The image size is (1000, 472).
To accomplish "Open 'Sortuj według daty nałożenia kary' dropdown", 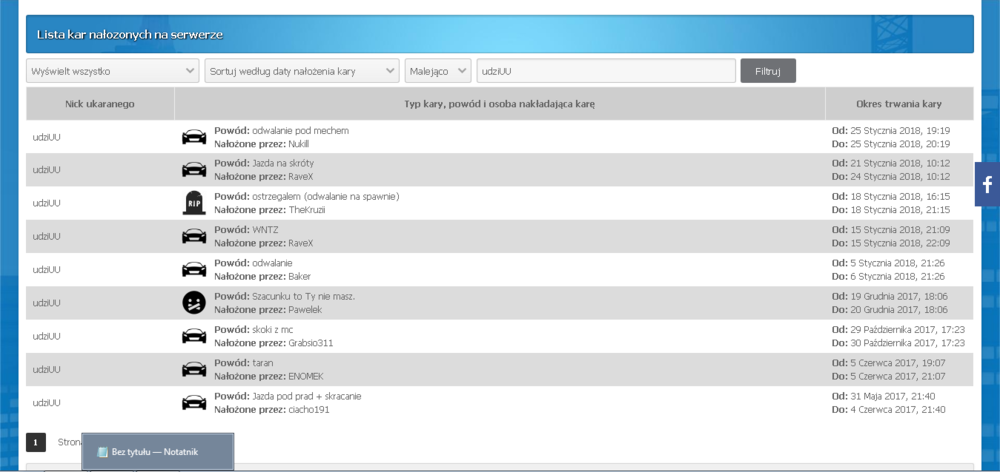I will coord(302,71).
